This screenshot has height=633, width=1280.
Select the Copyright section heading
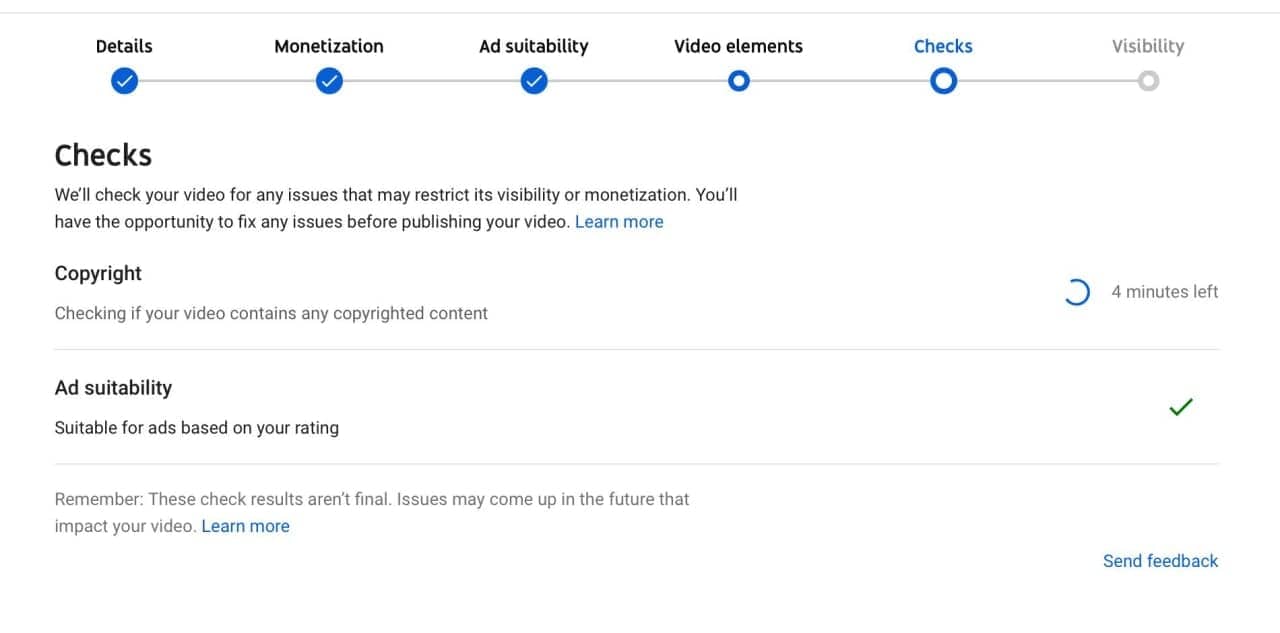click(x=98, y=273)
